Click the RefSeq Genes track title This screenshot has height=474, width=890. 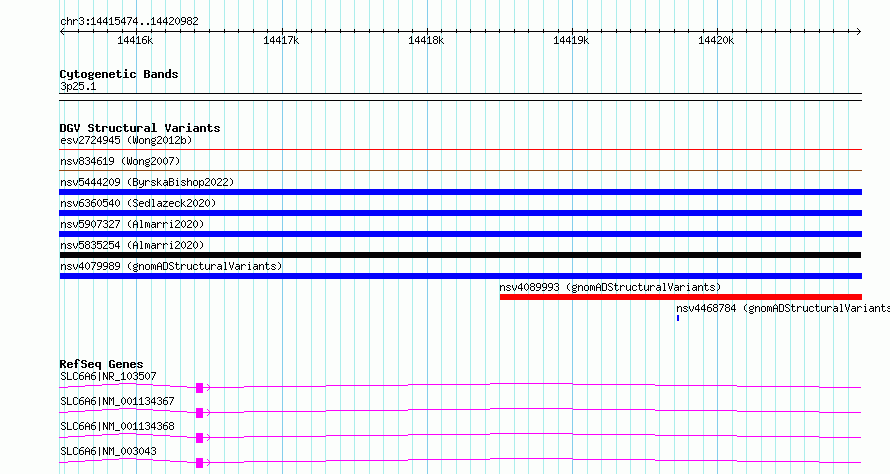pyautogui.click(x=101, y=364)
